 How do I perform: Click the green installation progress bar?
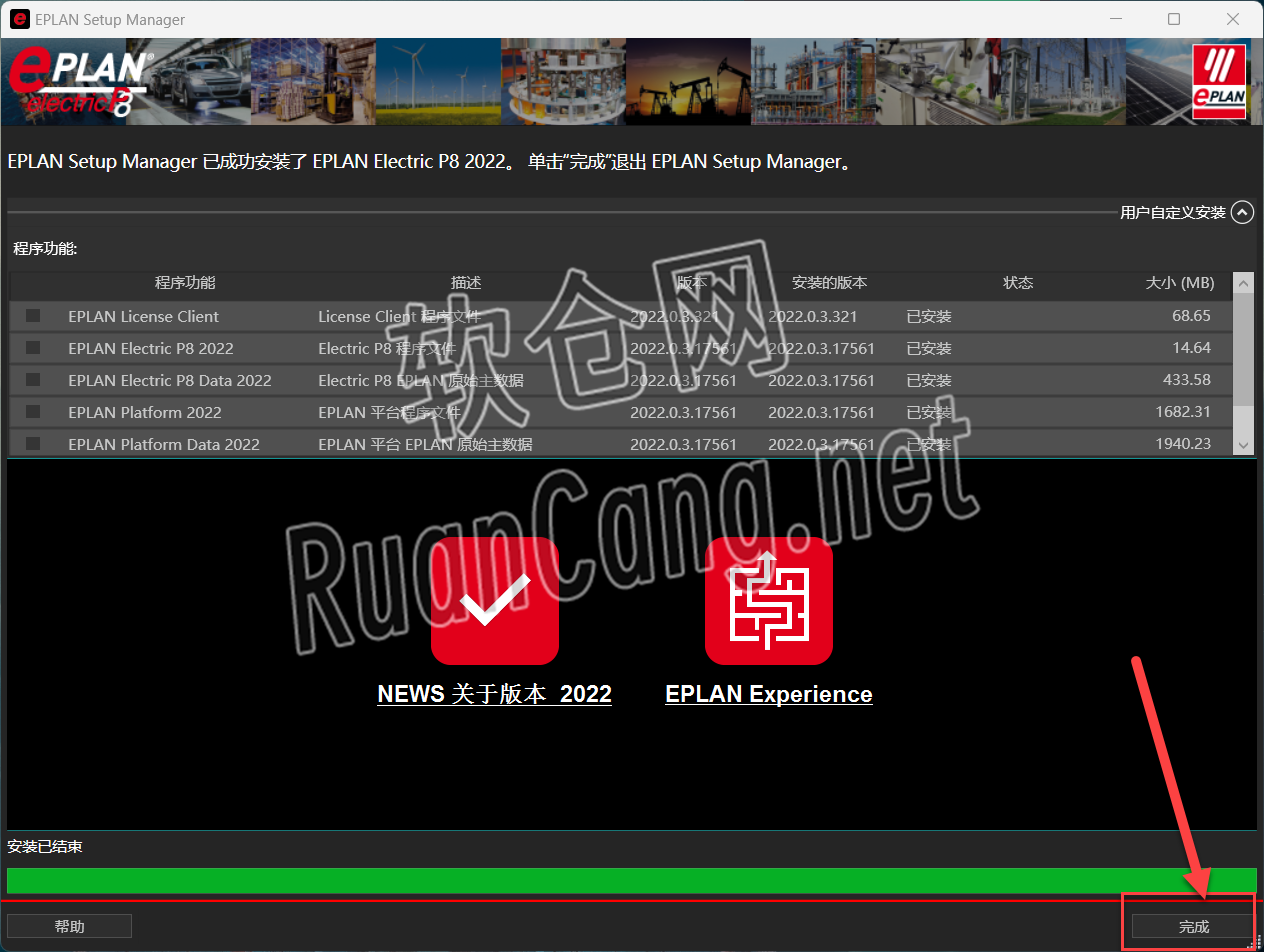(631, 880)
